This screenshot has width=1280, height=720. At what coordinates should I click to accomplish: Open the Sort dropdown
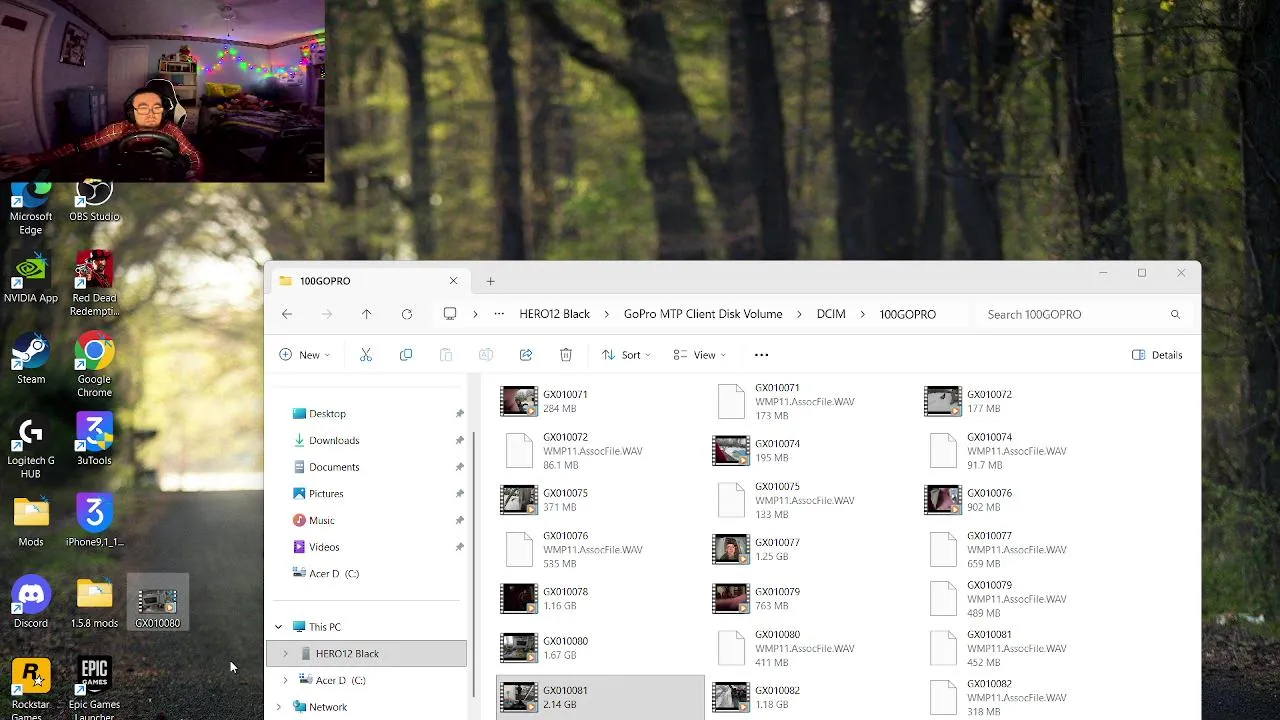(626, 355)
